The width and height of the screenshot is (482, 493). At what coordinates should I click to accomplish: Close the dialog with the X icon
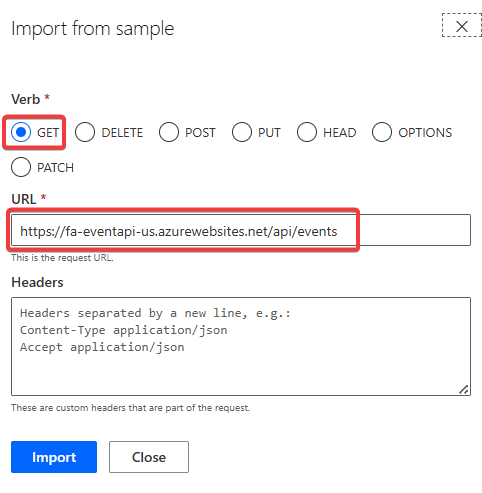[x=462, y=26]
